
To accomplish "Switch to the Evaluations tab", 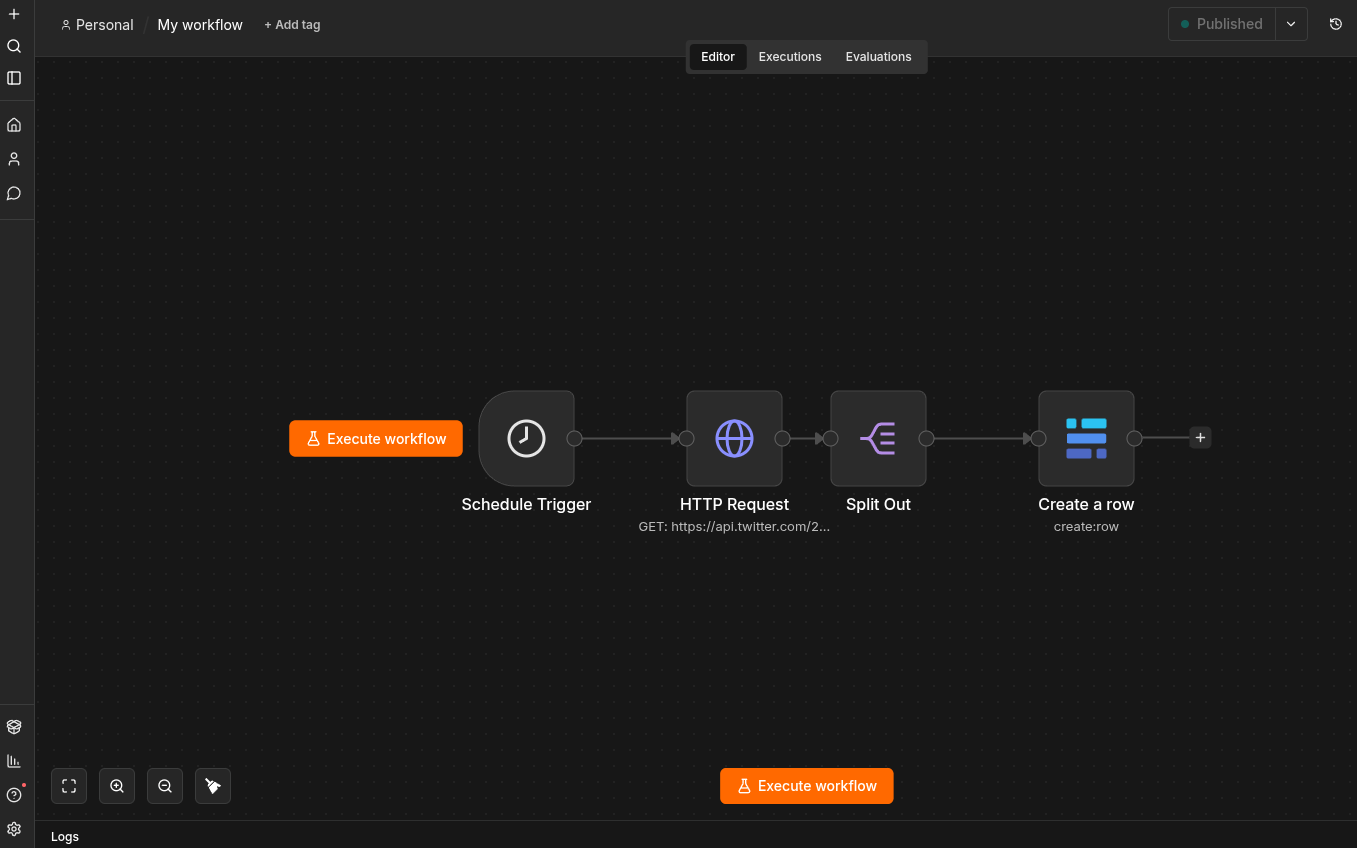I will [878, 57].
